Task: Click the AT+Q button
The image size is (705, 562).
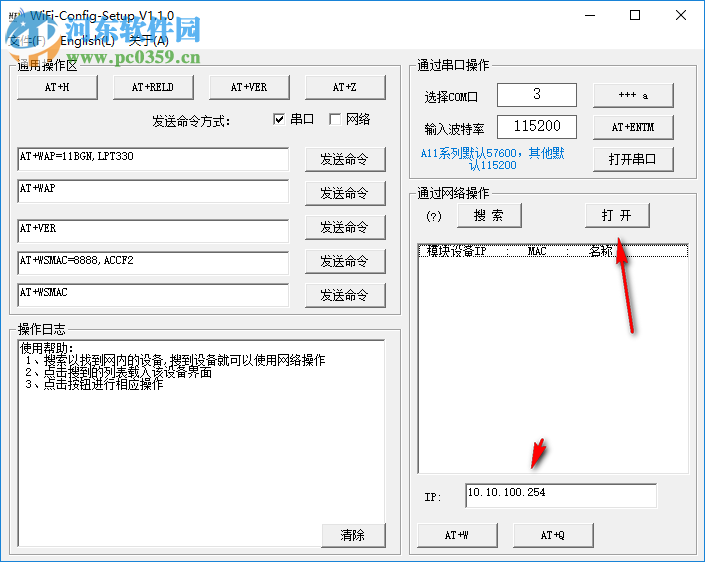Action: (553, 535)
